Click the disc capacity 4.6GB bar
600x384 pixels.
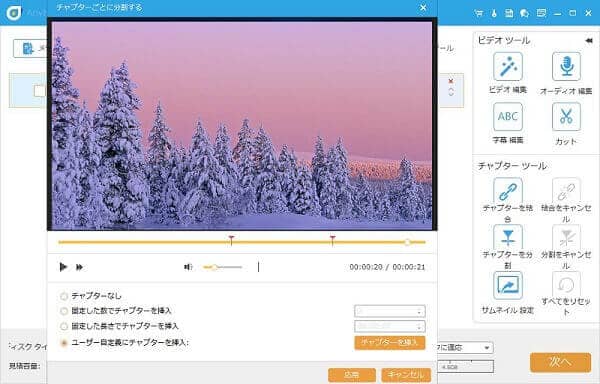[466, 367]
